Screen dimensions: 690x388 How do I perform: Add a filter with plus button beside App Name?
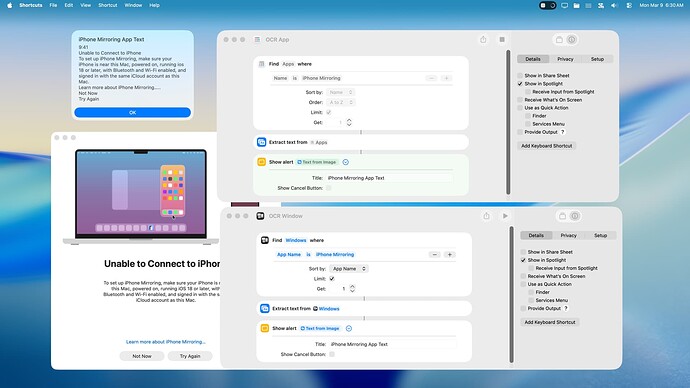449,255
